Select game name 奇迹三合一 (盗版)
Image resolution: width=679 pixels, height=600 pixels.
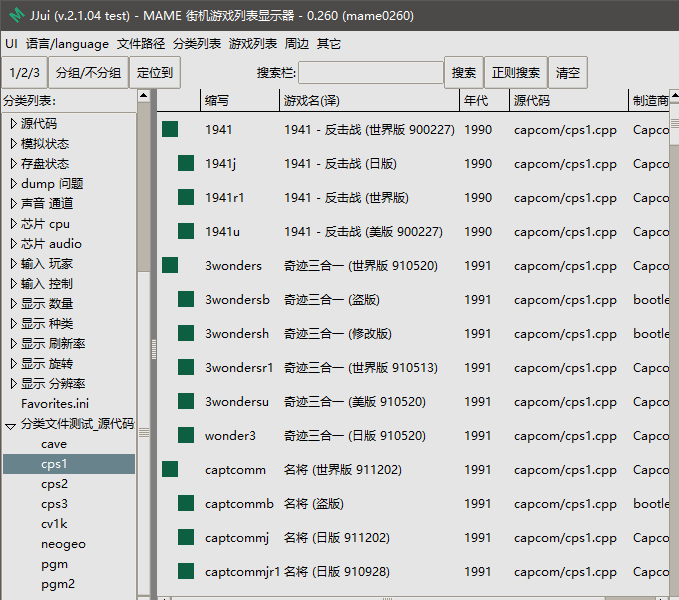(332, 300)
